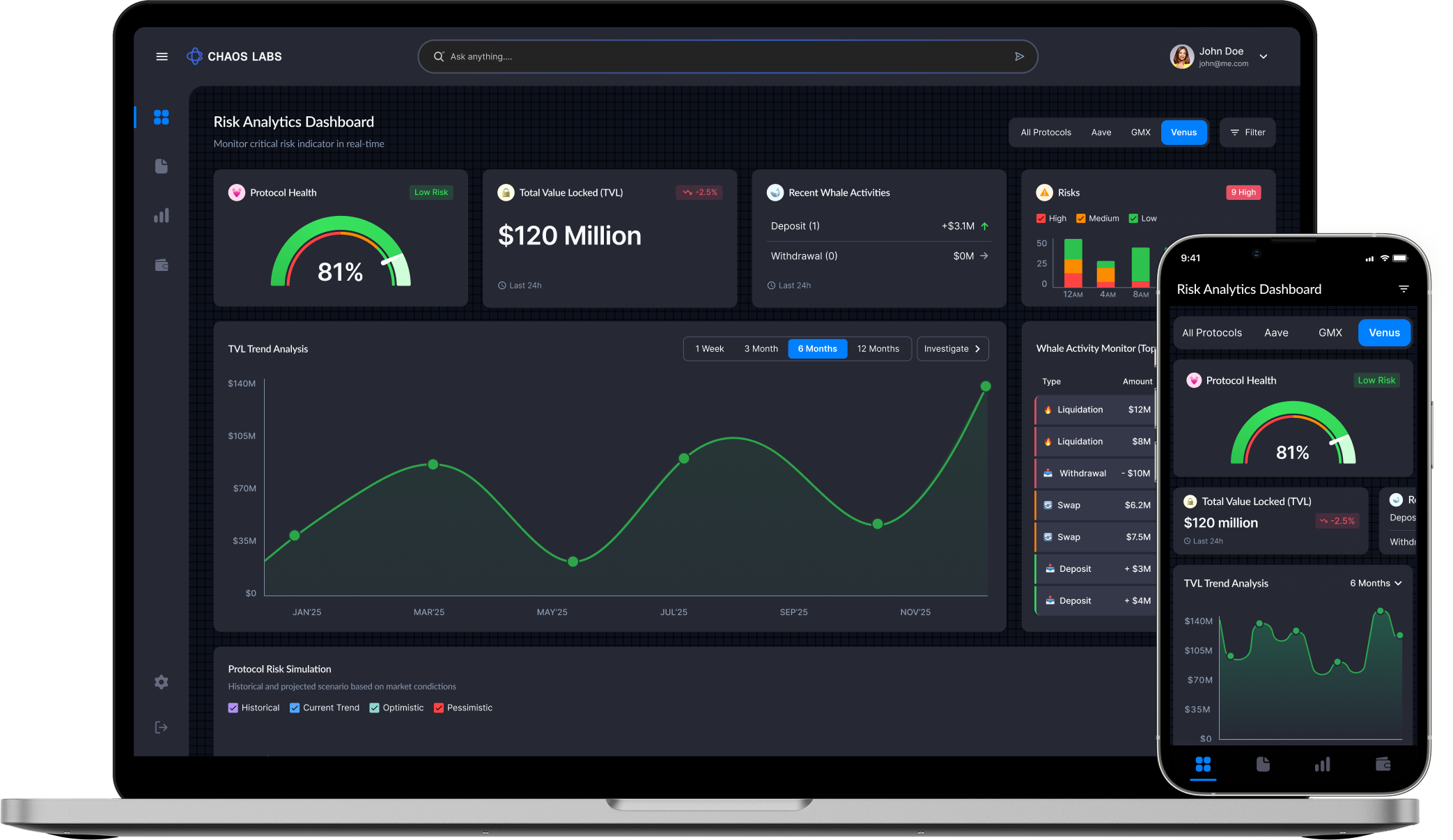Click the deposit icon on +$3M row
Image resolution: width=1453 pixels, height=840 pixels.
[1050, 569]
